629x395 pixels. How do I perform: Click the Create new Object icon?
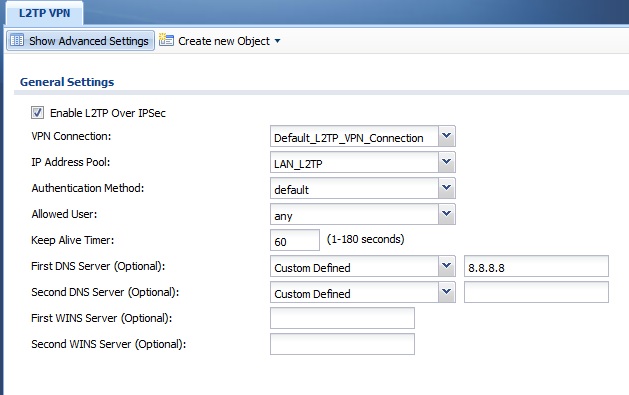[166, 40]
